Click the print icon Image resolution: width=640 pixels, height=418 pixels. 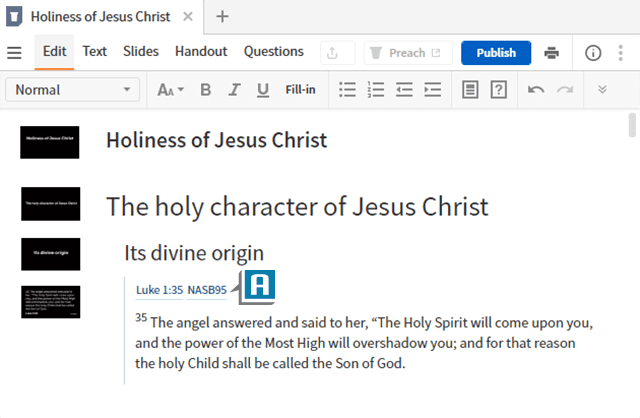[x=551, y=53]
